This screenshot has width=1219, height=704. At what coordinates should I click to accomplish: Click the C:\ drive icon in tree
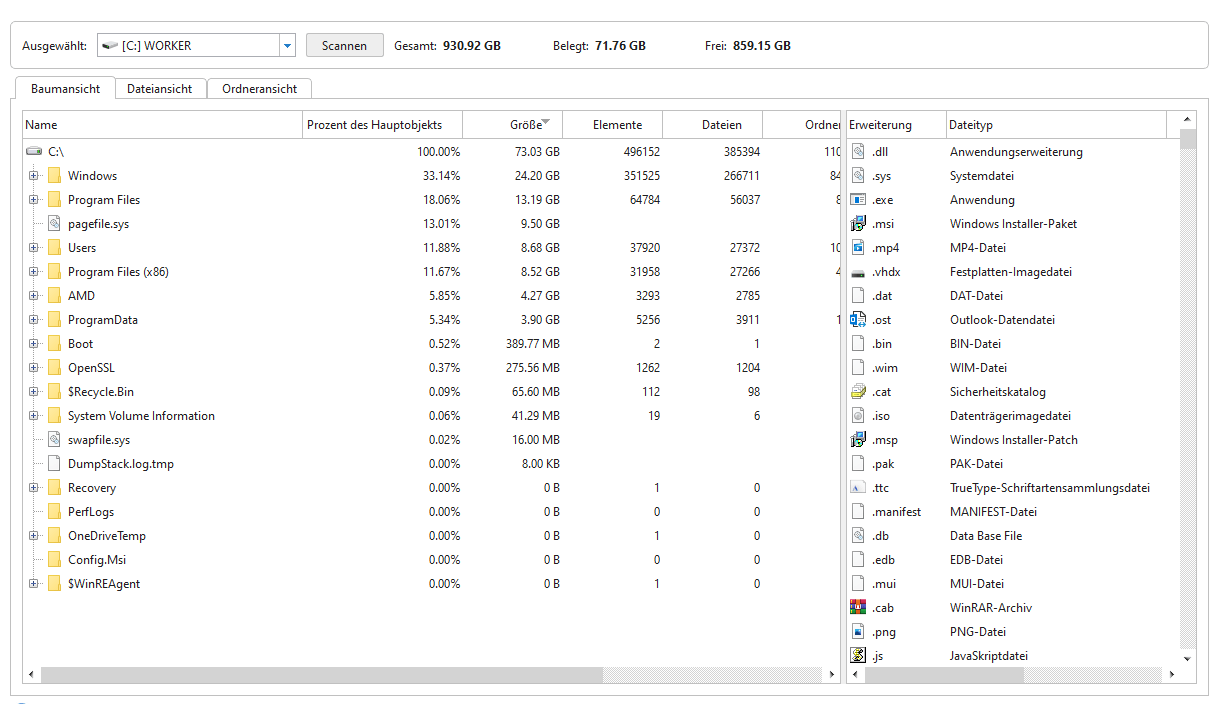(34, 152)
